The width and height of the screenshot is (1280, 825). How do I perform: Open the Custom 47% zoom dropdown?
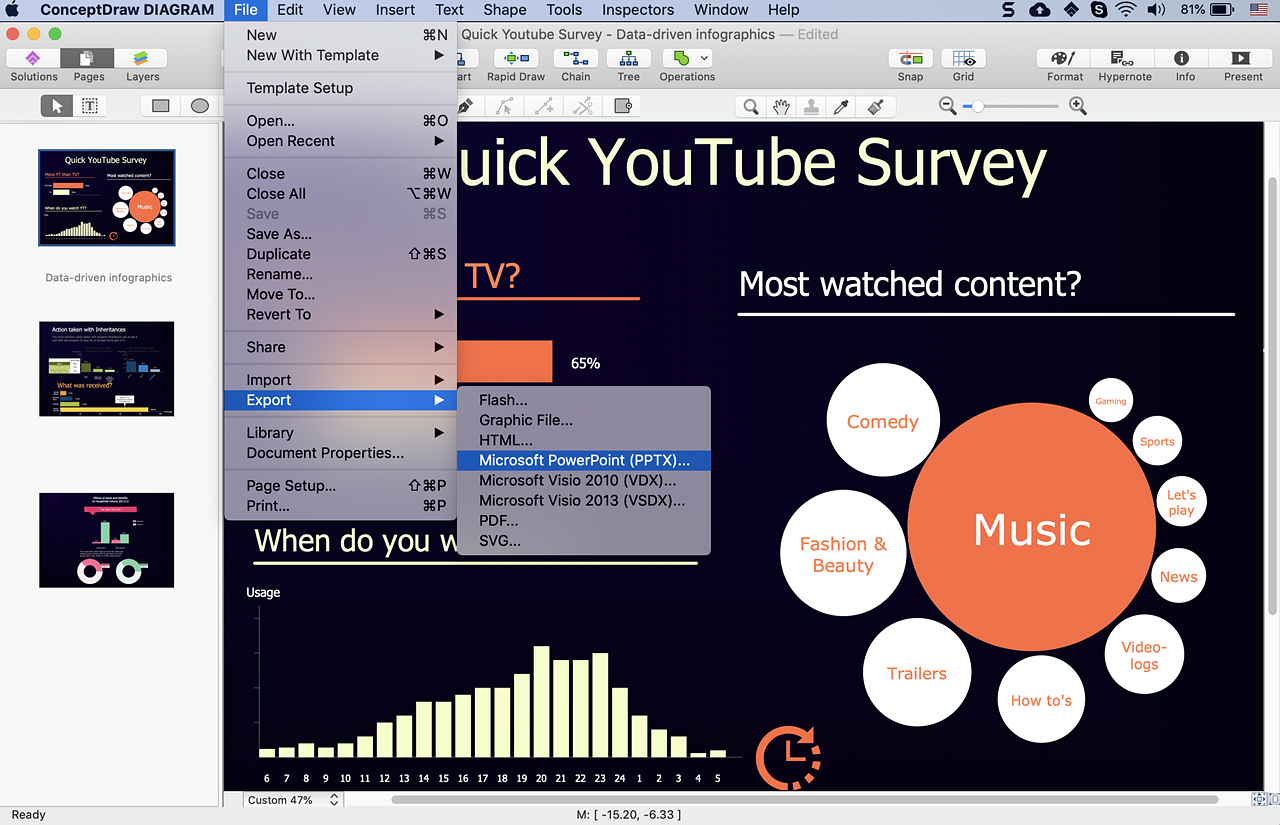(x=294, y=800)
